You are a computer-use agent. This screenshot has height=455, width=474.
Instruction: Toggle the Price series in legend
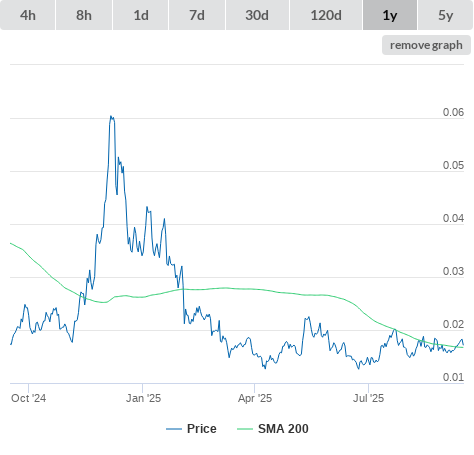201,429
